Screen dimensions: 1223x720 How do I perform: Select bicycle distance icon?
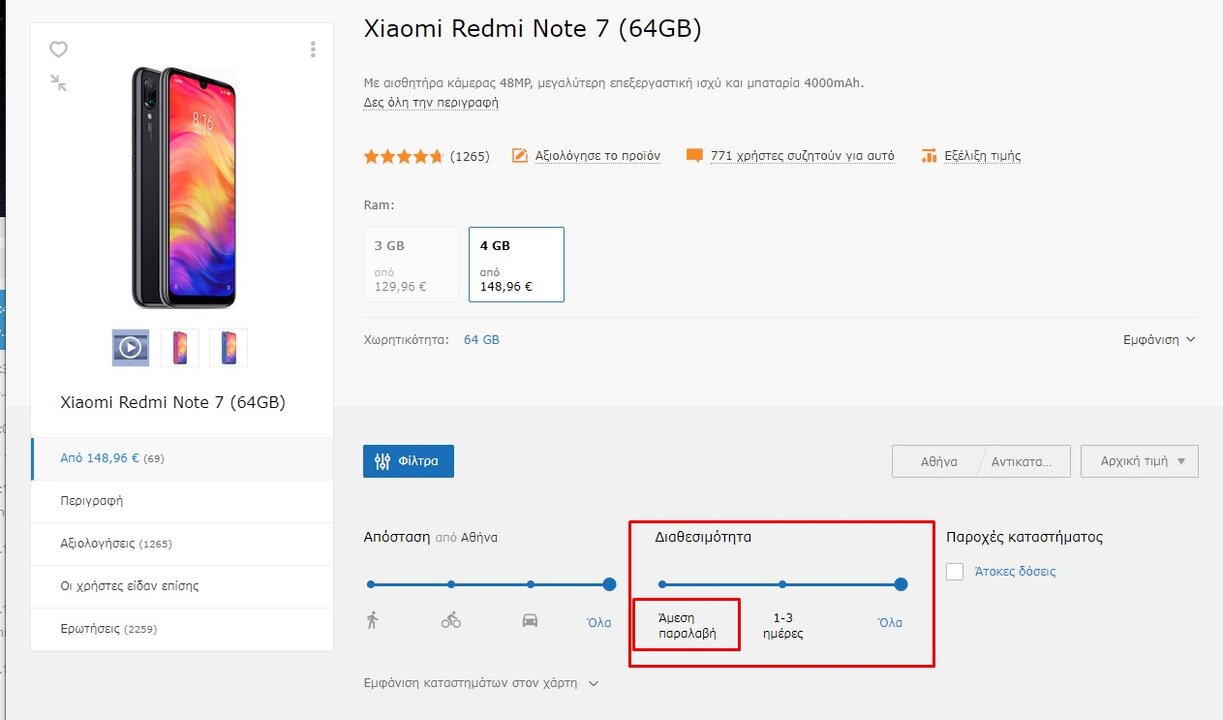point(451,620)
